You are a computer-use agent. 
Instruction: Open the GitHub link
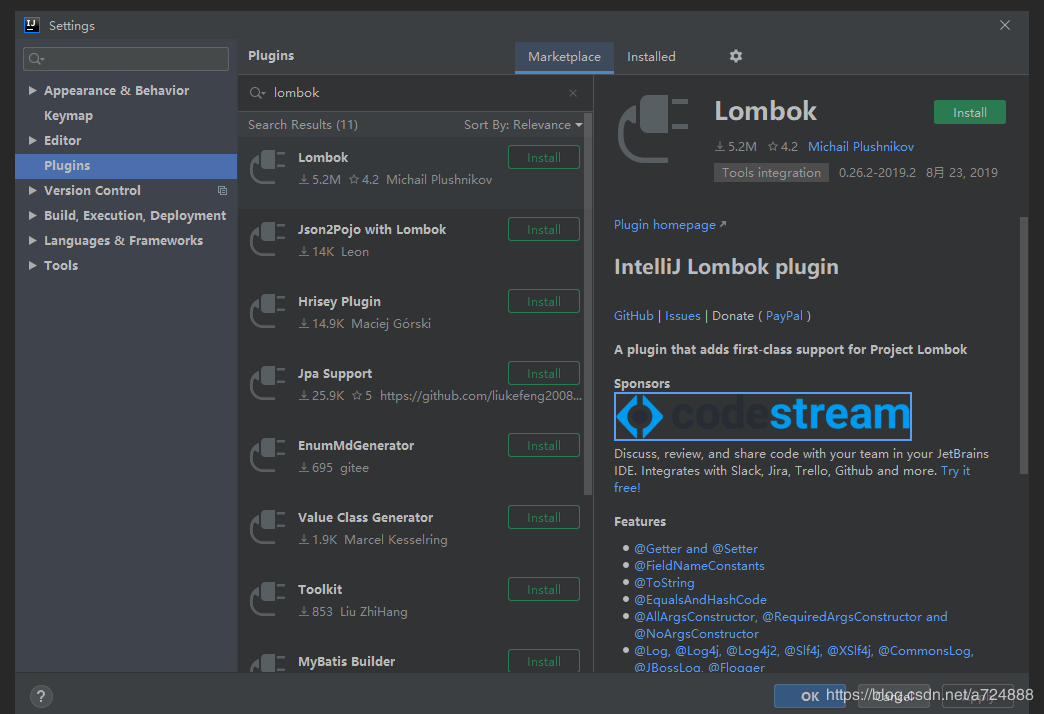633,316
